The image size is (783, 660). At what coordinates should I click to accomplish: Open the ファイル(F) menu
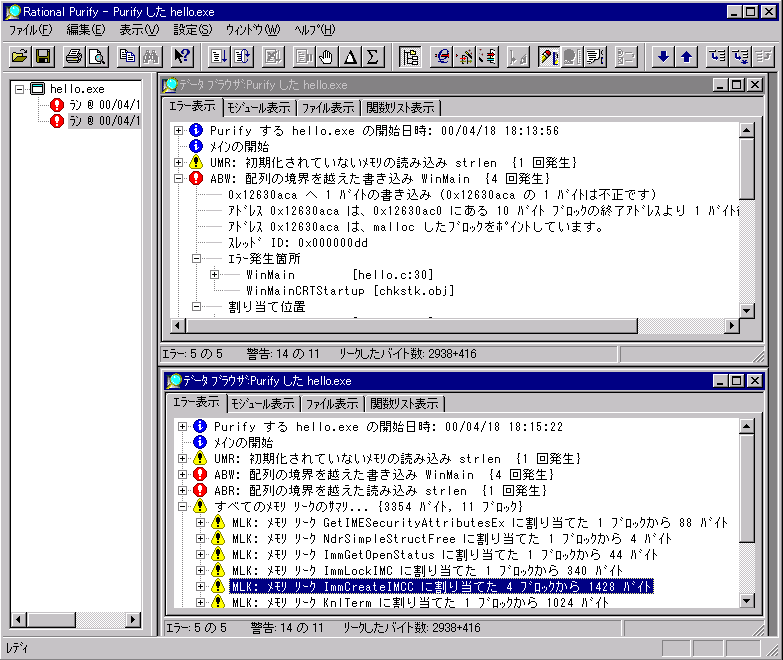[x=30, y=30]
